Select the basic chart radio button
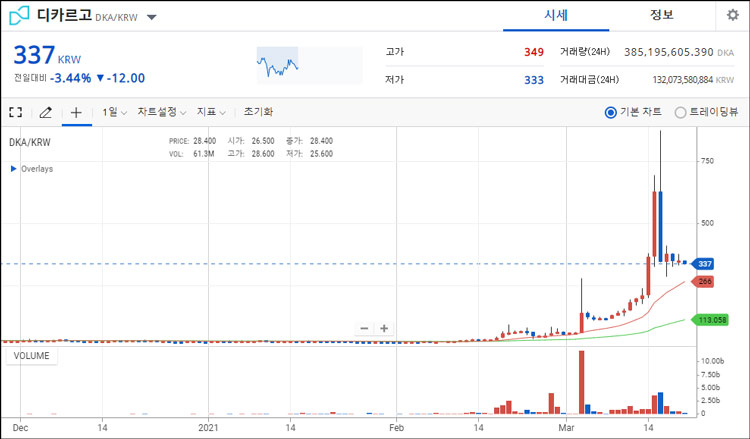The height and width of the screenshot is (439, 750). 610,112
